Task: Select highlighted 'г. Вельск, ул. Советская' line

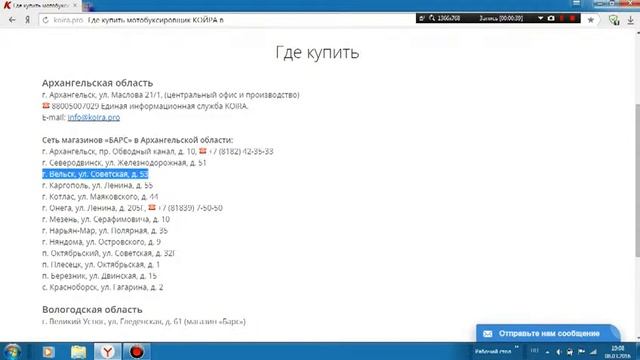Action: [95, 174]
